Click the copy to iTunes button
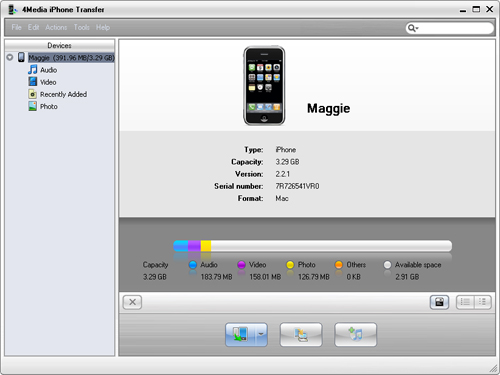Screen dimensions: 500x375 coord(356,334)
